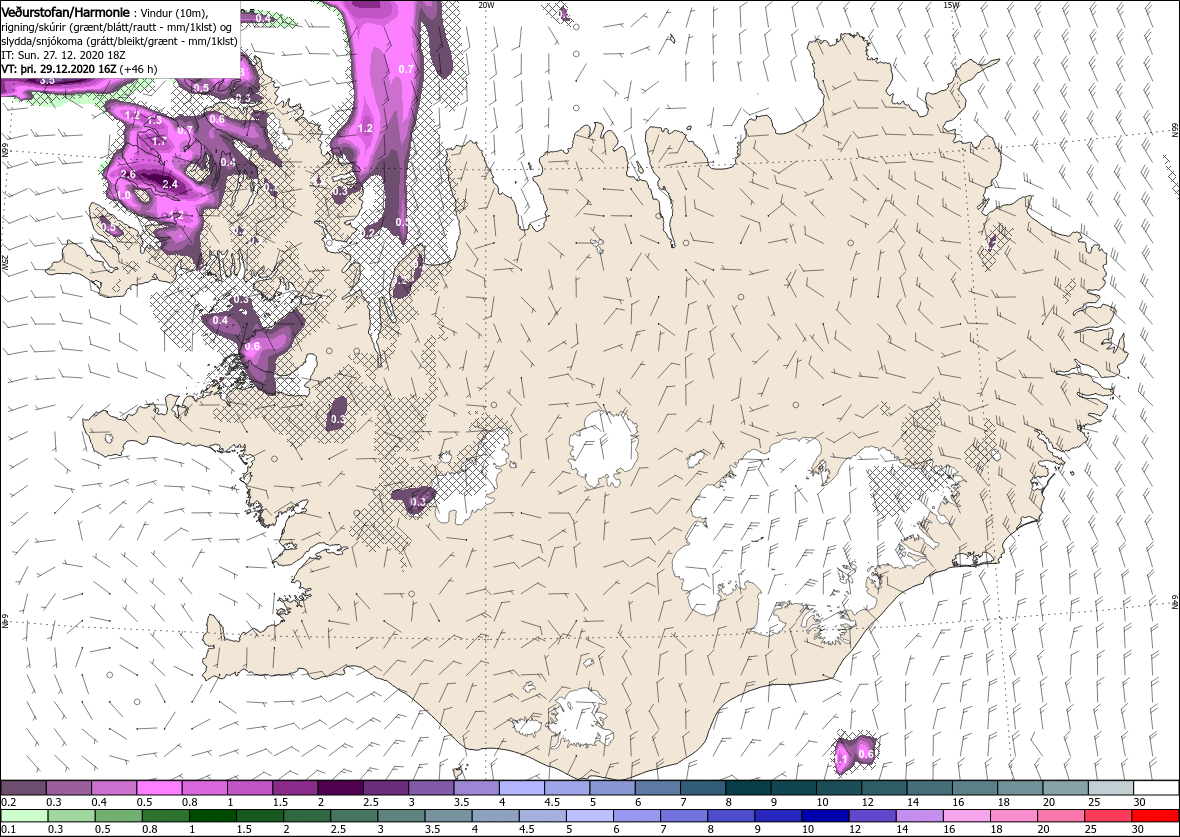Select bottom legend swatch between 0.1 and 0.3
Image resolution: width=1180 pixels, height=837 pixels.
24,816
